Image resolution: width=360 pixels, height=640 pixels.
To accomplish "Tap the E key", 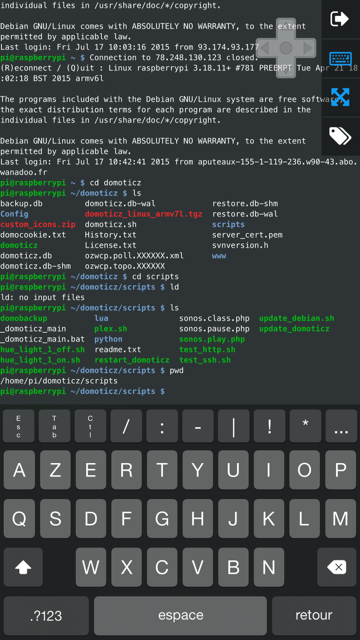I will pos(91,470).
